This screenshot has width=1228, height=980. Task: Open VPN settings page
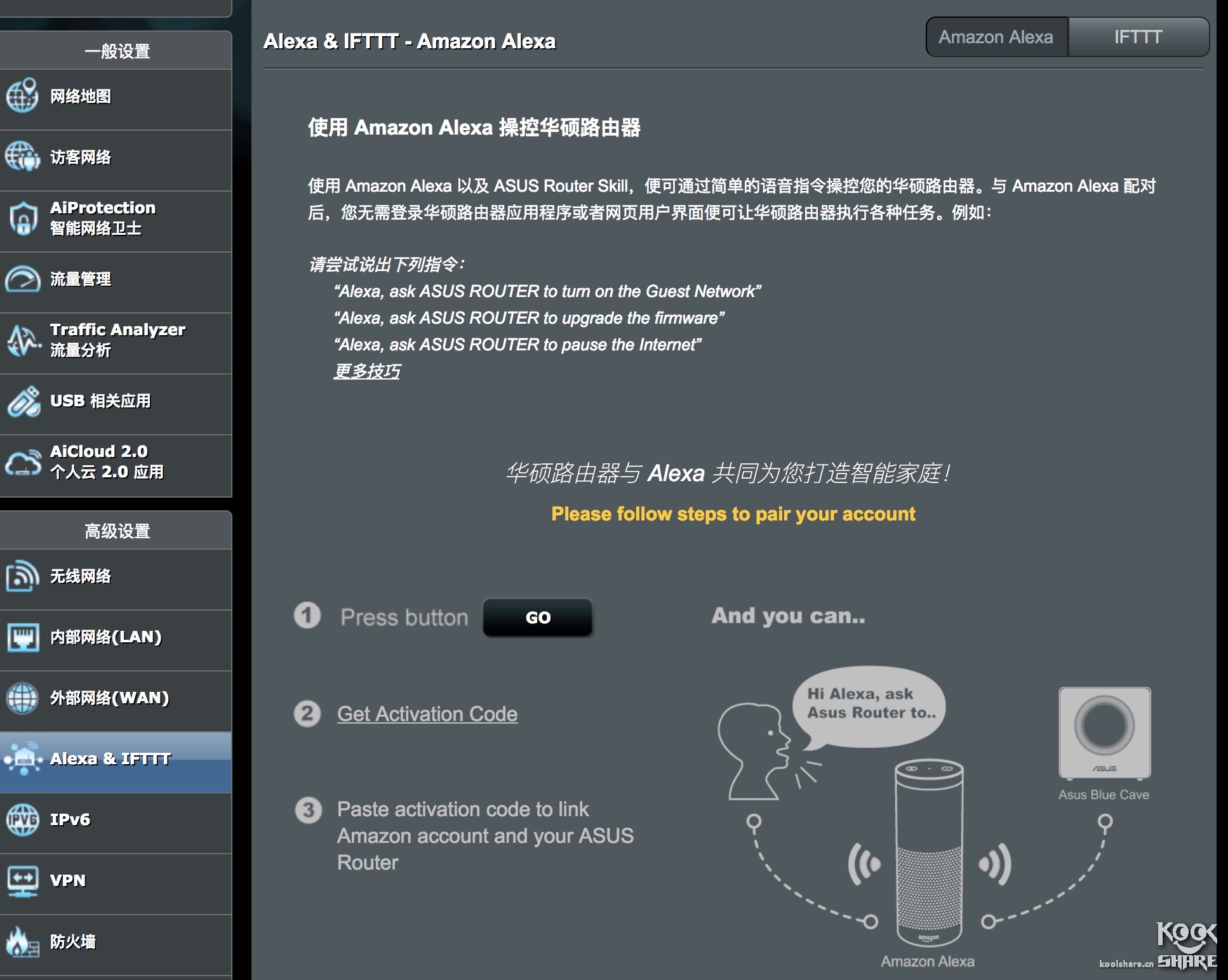[x=116, y=884]
